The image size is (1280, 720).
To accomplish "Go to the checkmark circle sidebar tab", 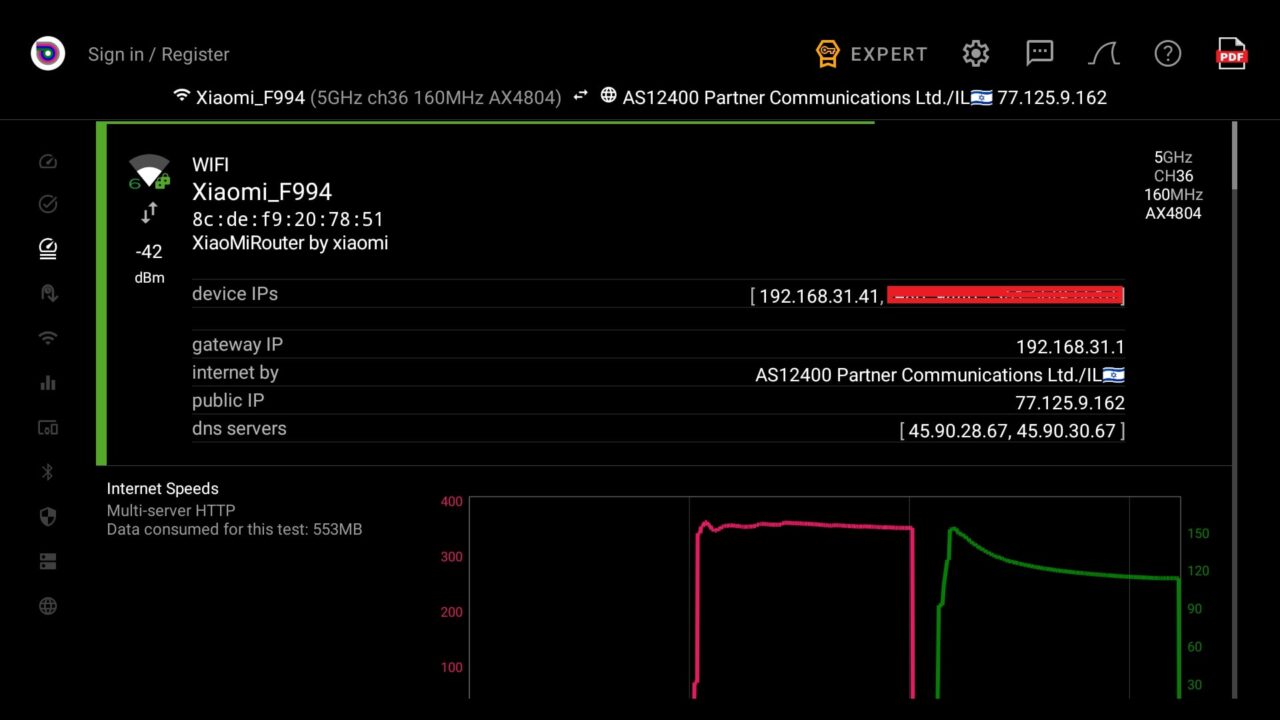I will point(47,204).
